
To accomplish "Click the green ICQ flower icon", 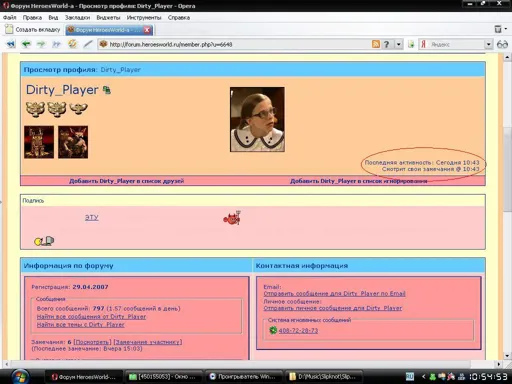I will (x=273, y=330).
